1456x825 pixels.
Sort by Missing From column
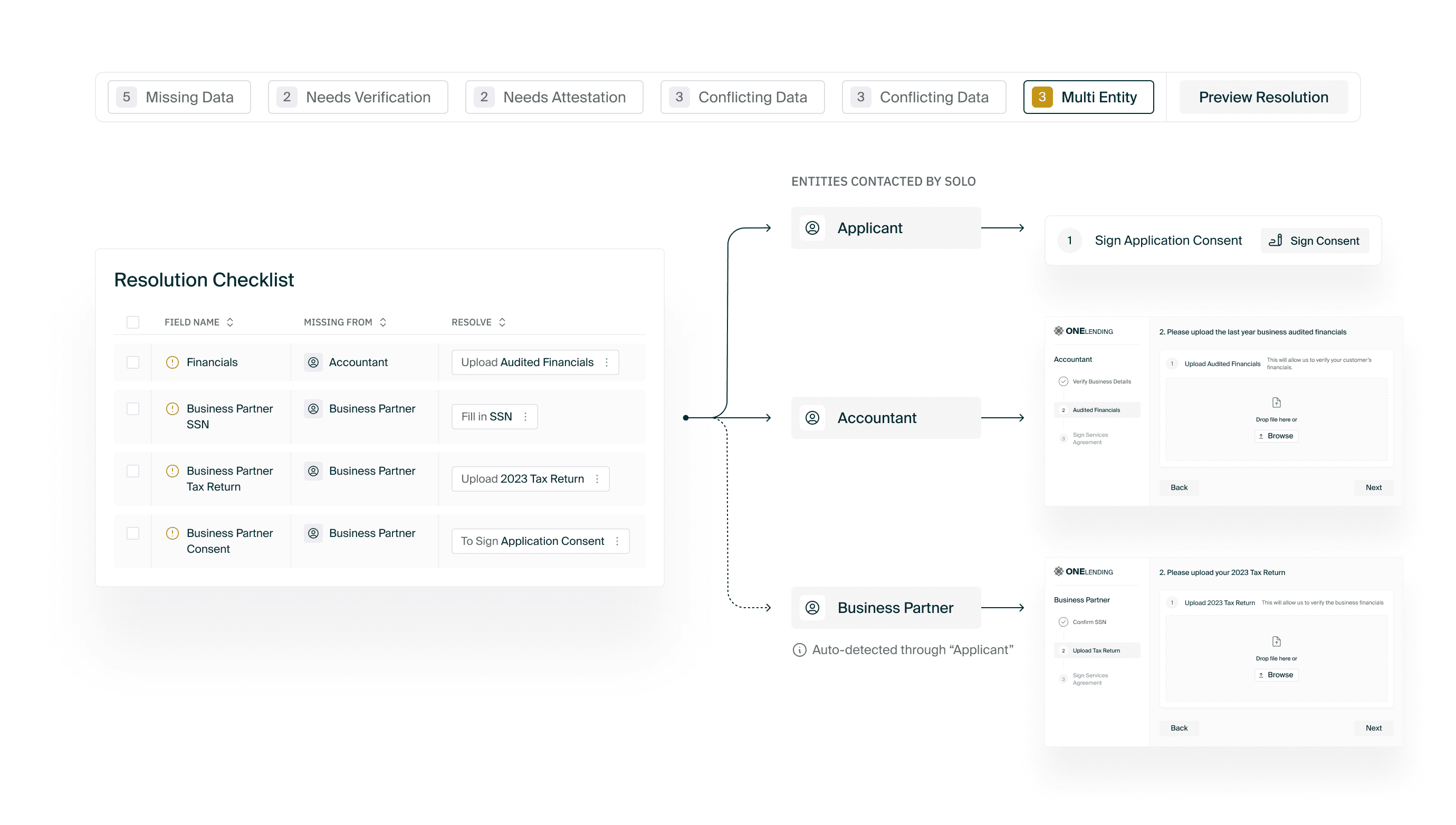(x=382, y=322)
